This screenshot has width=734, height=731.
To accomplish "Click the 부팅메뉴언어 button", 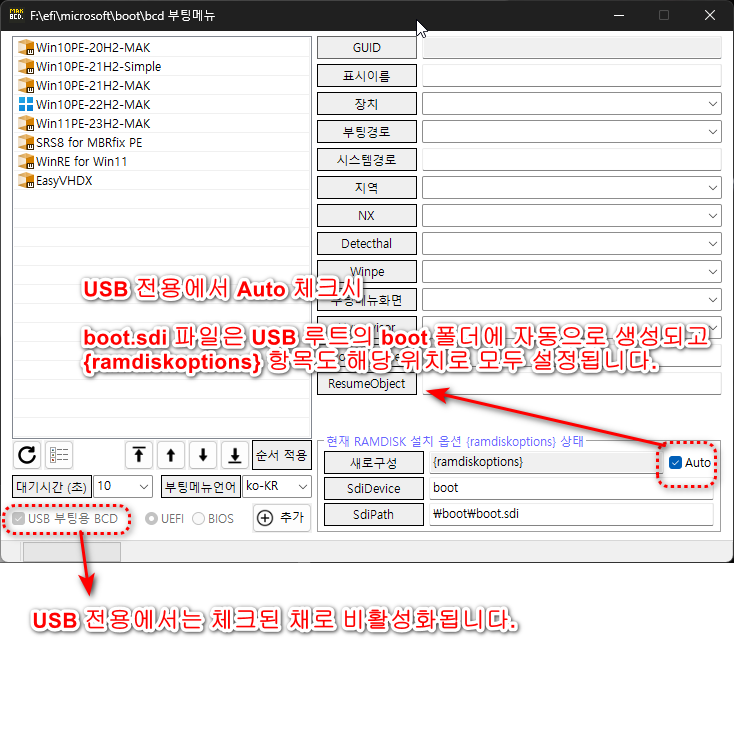I will (201, 487).
